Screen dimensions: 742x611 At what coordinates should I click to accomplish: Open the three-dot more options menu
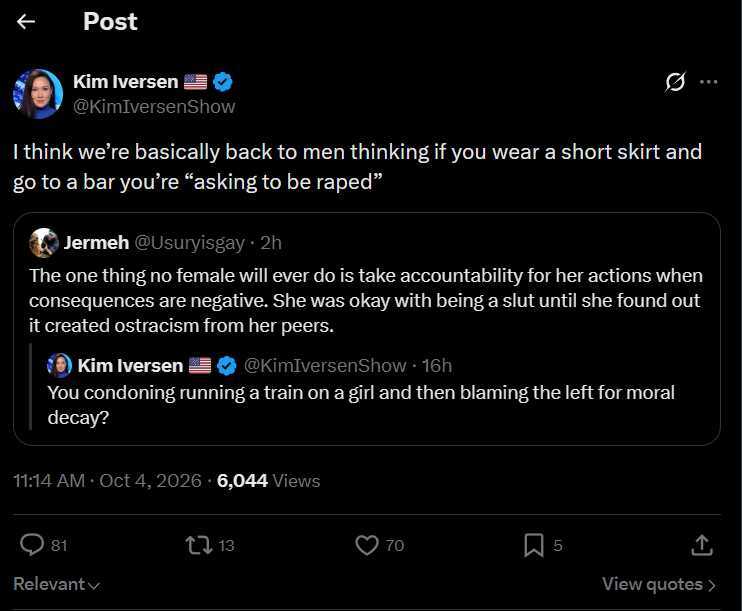[708, 82]
